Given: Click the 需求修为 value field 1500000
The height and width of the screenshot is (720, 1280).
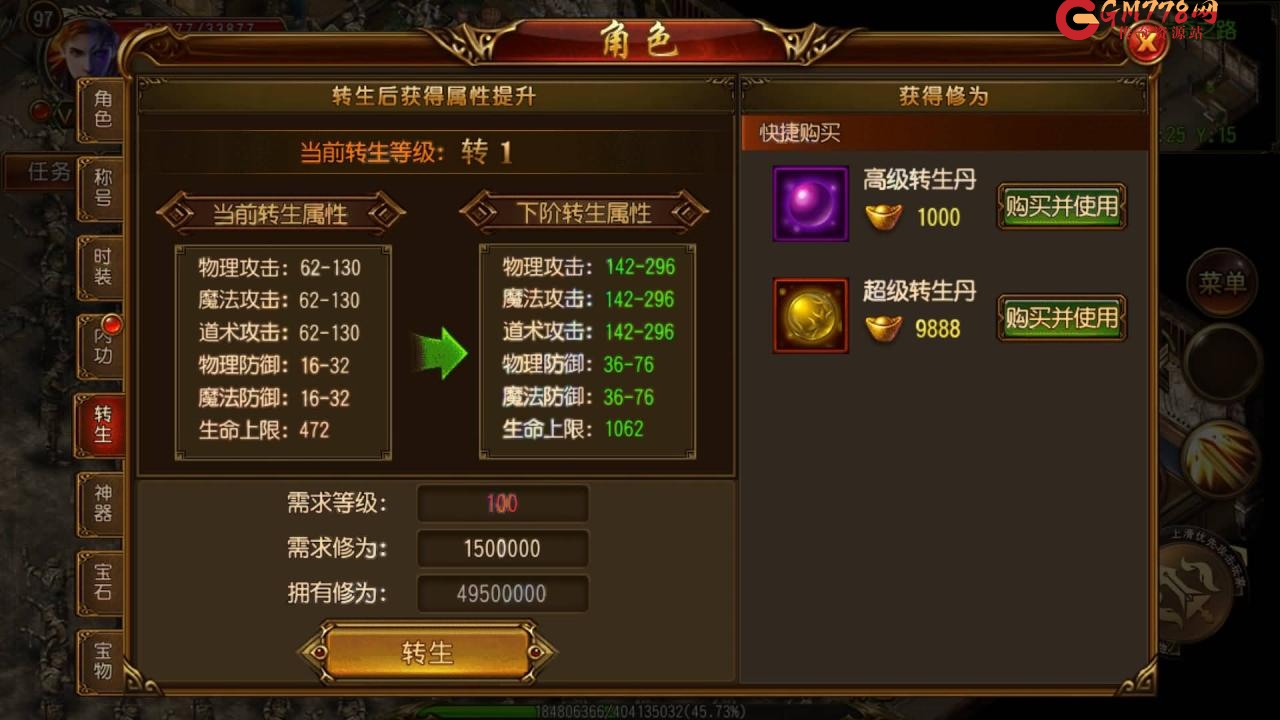Looking at the screenshot, I should click(502, 549).
